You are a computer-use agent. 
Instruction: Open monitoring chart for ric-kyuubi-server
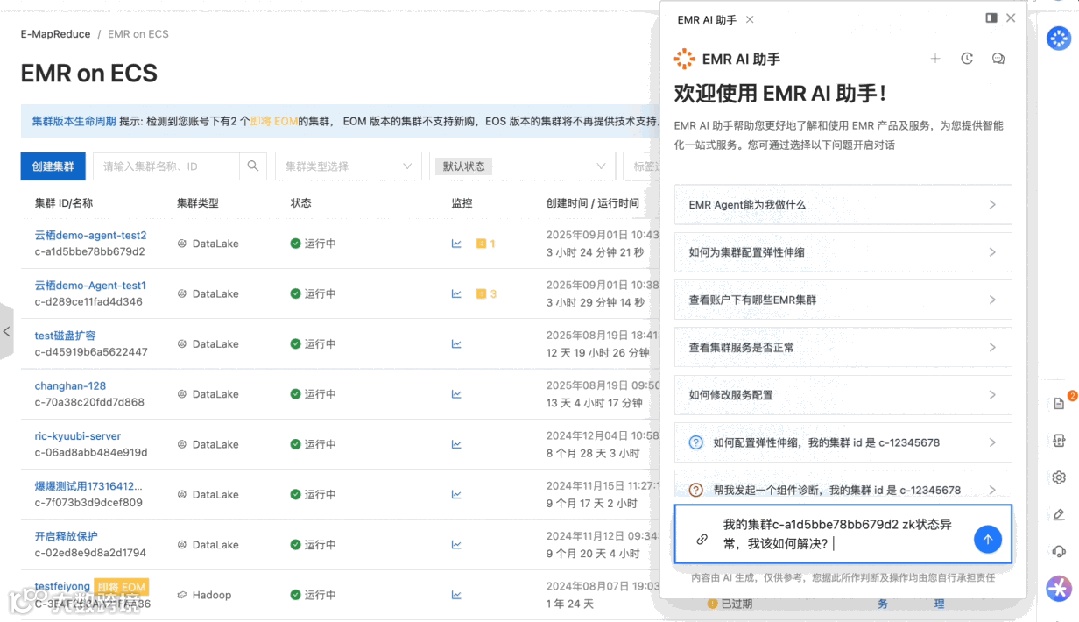[x=456, y=444]
